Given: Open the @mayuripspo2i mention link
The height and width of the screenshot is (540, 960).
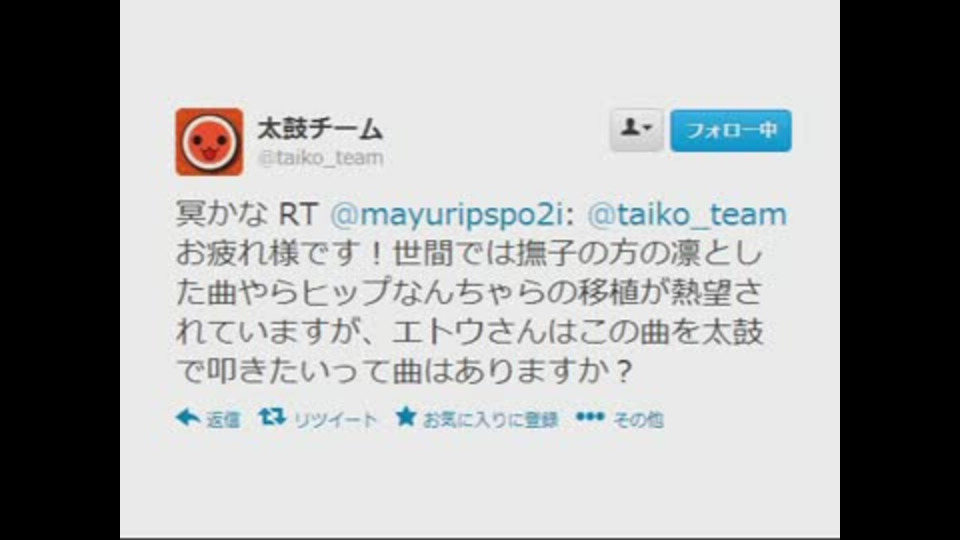Looking at the screenshot, I should pyautogui.click(x=451, y=214).
